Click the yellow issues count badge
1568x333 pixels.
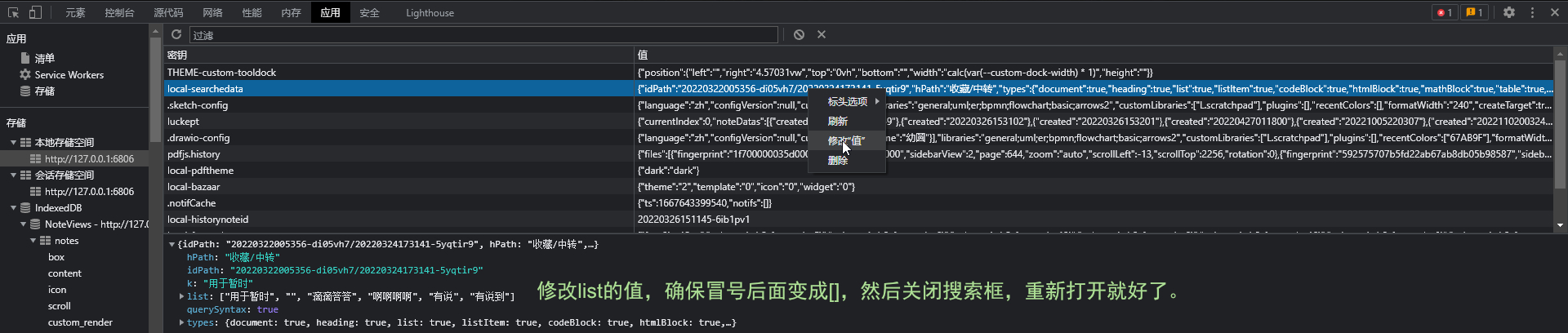(1474, 12)
